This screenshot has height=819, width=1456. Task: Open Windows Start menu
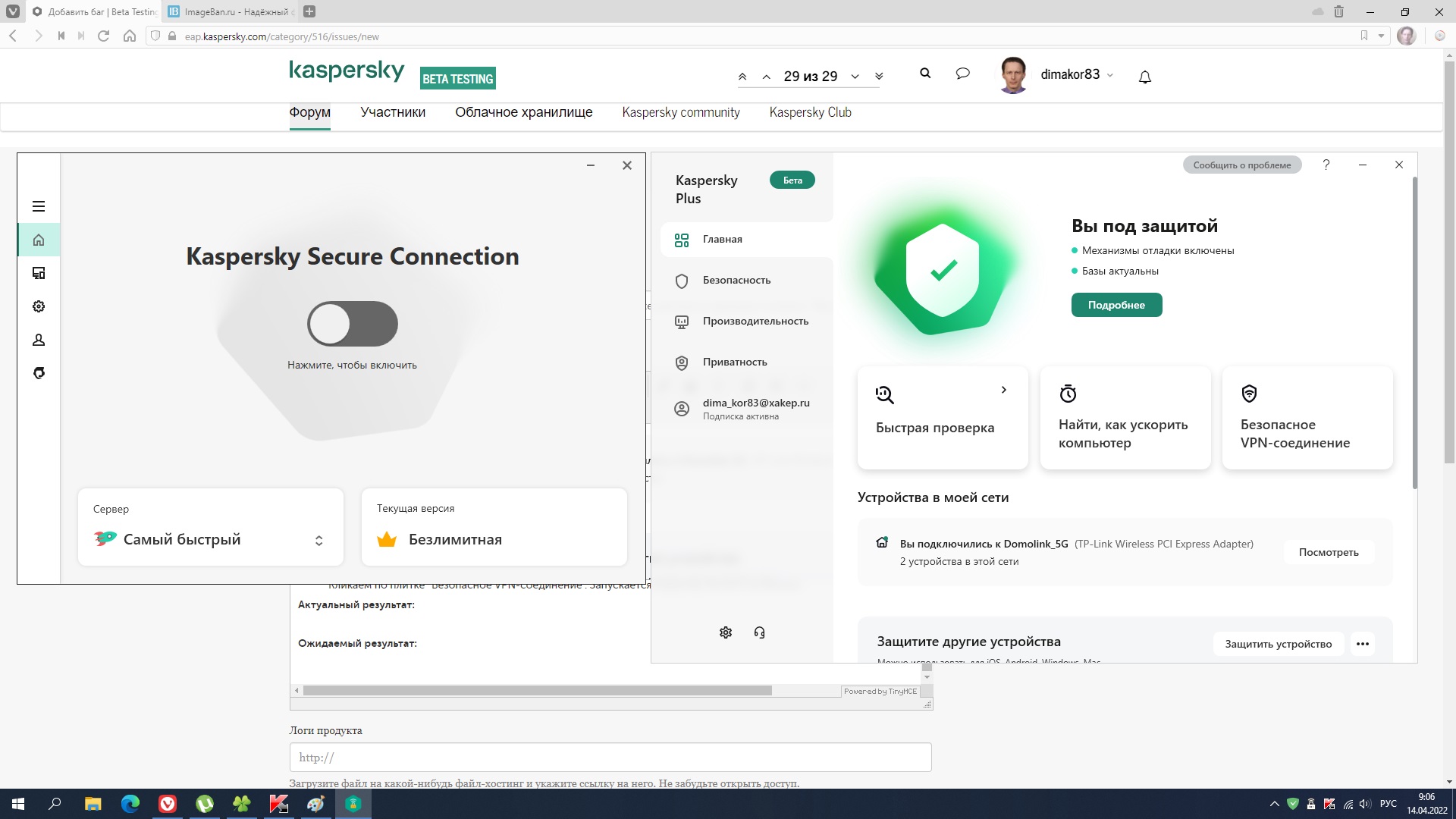18,804
